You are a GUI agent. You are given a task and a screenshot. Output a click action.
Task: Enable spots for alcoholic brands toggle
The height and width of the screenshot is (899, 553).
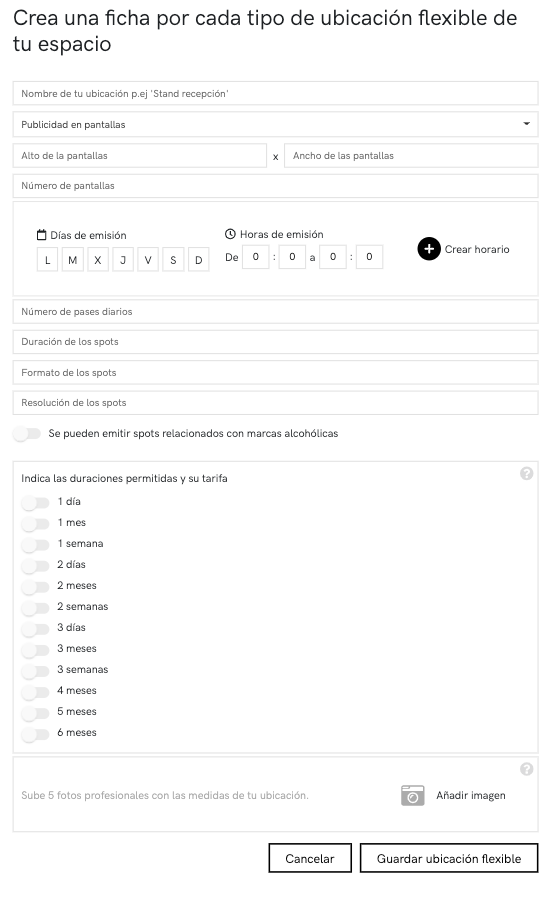click(28, 433)
